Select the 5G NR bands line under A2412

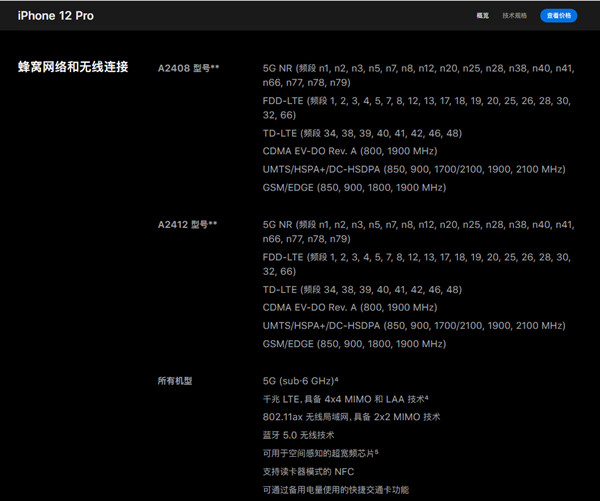coord(418,232)
